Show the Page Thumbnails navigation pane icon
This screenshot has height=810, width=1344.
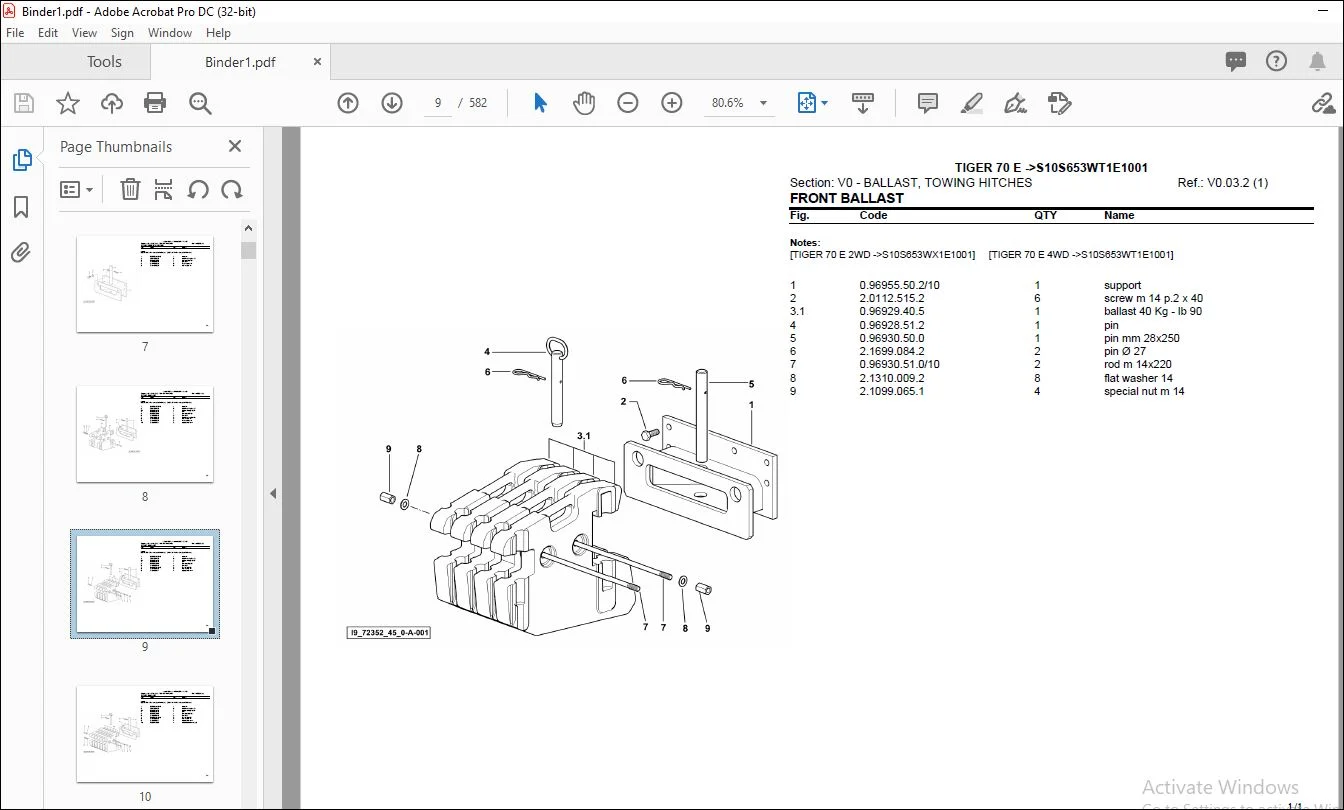(x=21, y=160)
